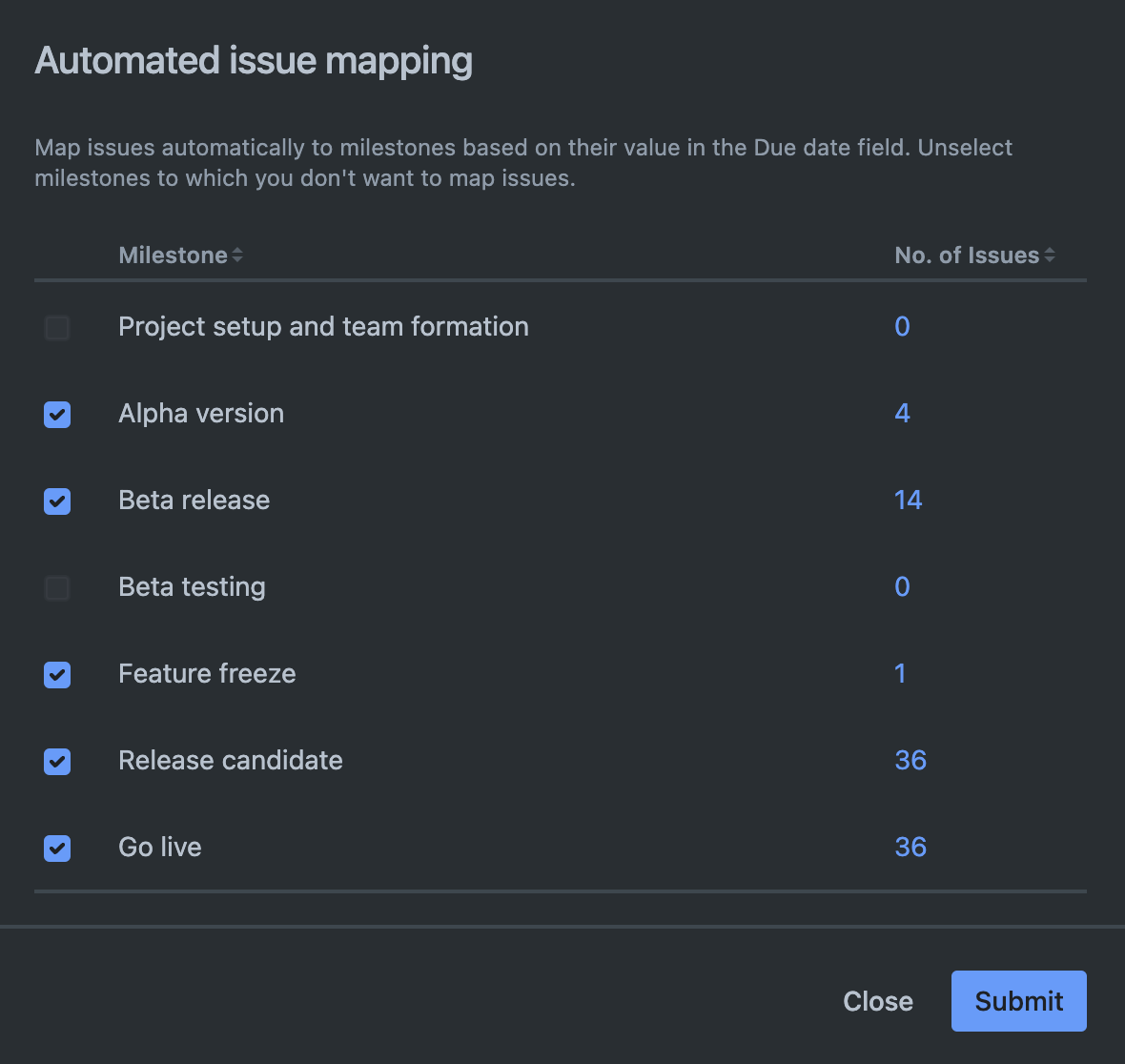Open the 14 issues link for Beta release
The height and width of the screenshot is (1064, 1125).
[908, 501]
